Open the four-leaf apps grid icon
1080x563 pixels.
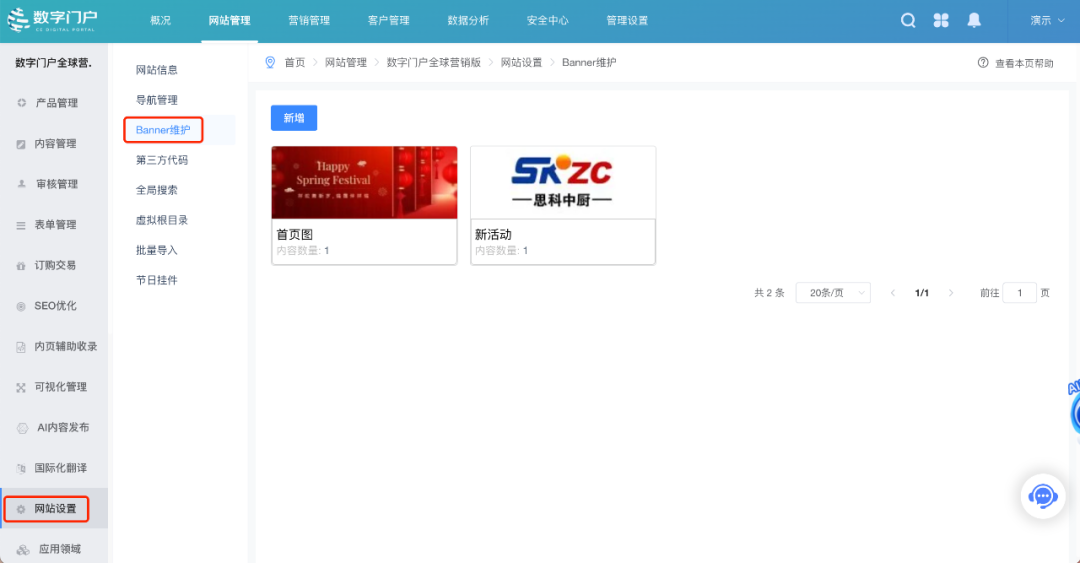(x=941, y=21)
